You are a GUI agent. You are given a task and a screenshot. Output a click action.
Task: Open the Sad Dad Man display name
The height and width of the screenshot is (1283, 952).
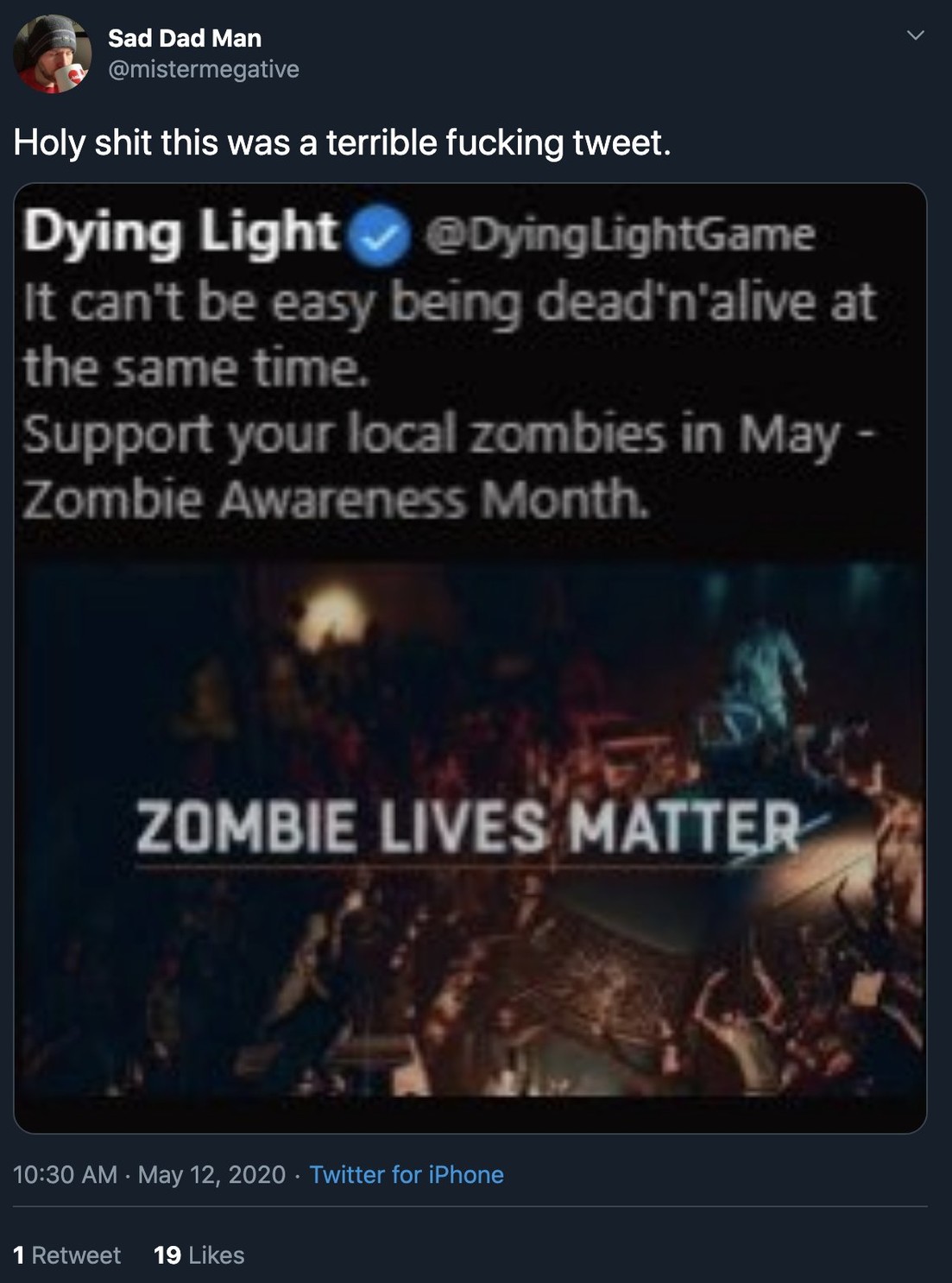[x=185, y=38]
